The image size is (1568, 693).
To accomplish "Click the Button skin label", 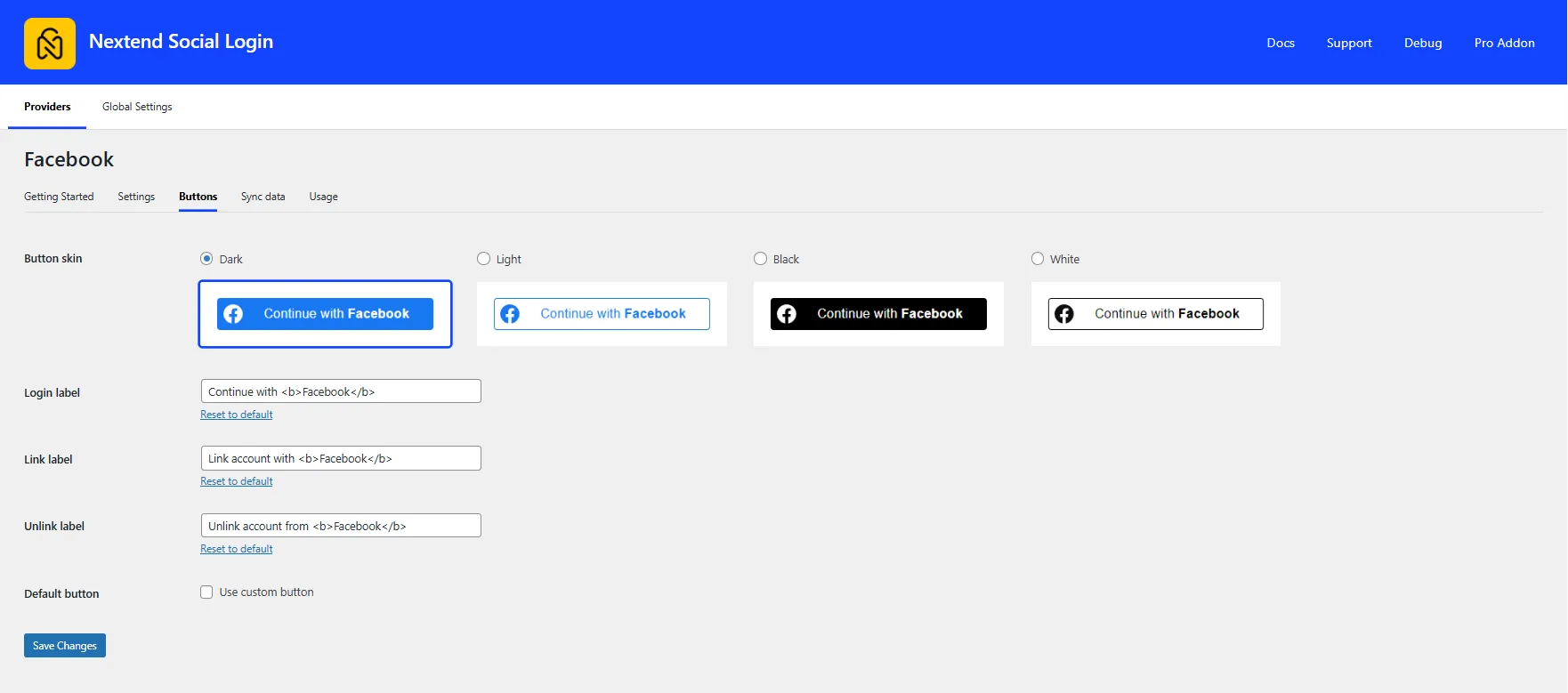I will click(x=53, y=259).
